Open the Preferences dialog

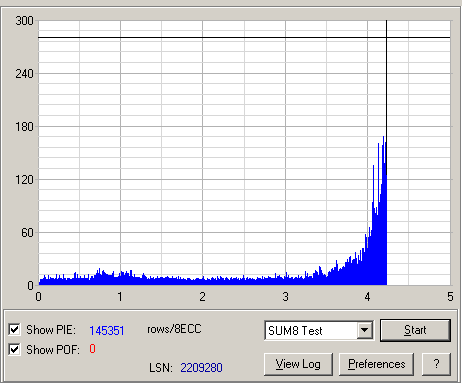point(376,364)
